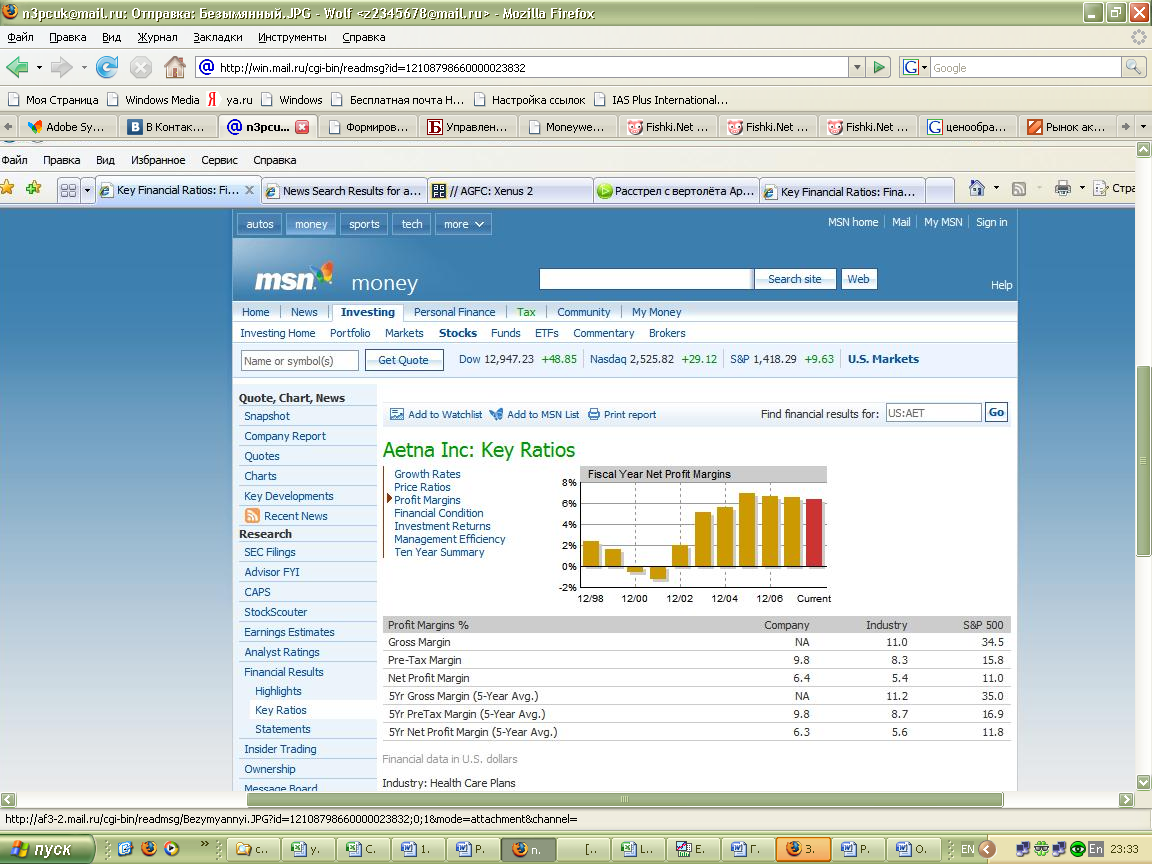Open the Ten Year Summary link
Screen dimensions: 1152x864
click(x=439, y=552)
